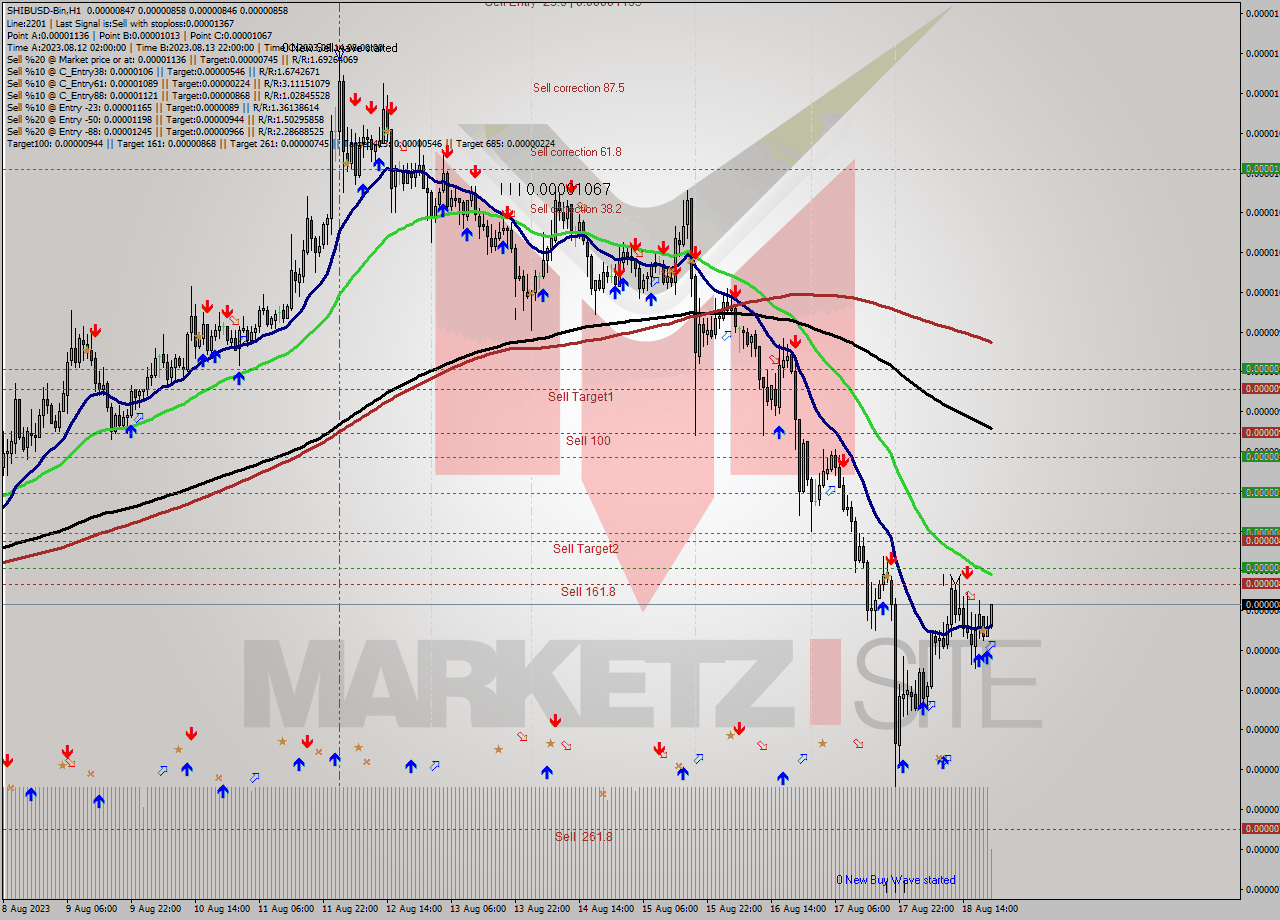Click the 'Sell %20 @ Entry -88' row
This screenshot has height=920, width=1280.
[x=165, y=132]
